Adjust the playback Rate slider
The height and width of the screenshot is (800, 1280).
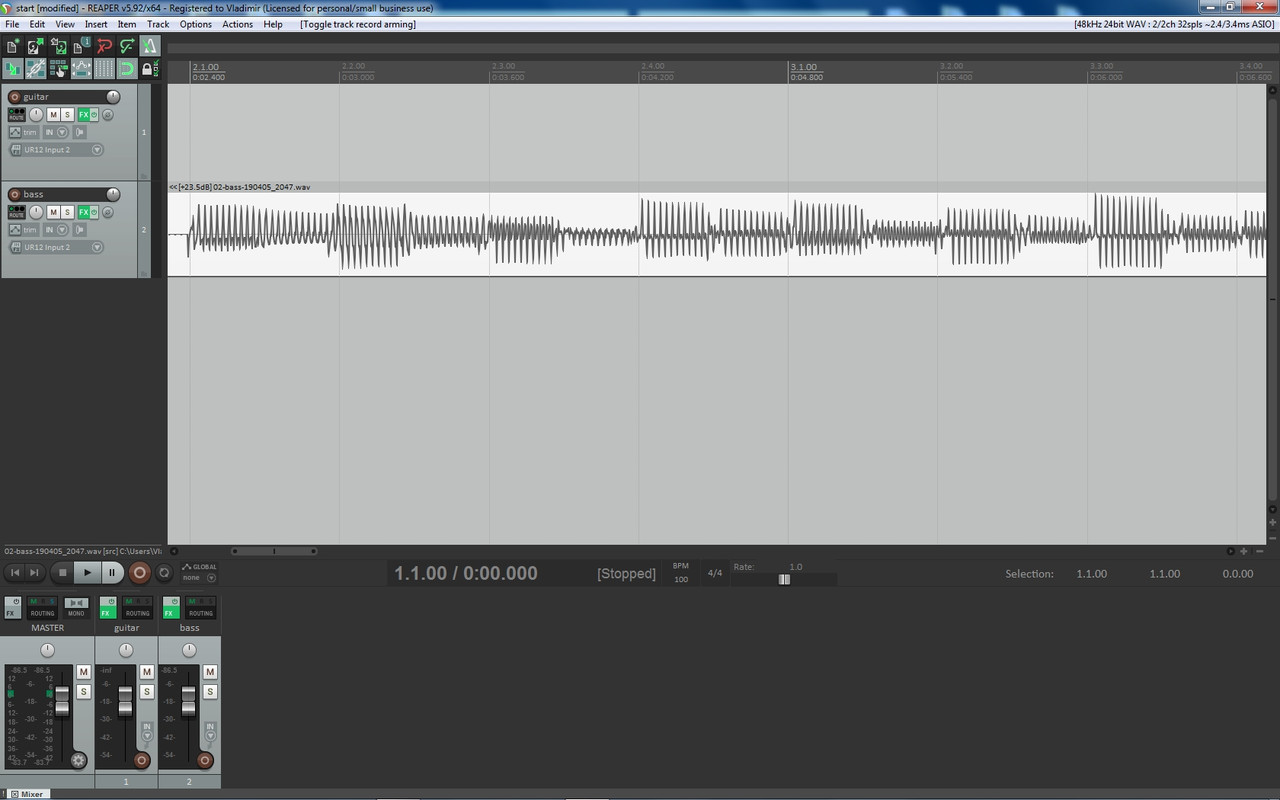[784, 579]
